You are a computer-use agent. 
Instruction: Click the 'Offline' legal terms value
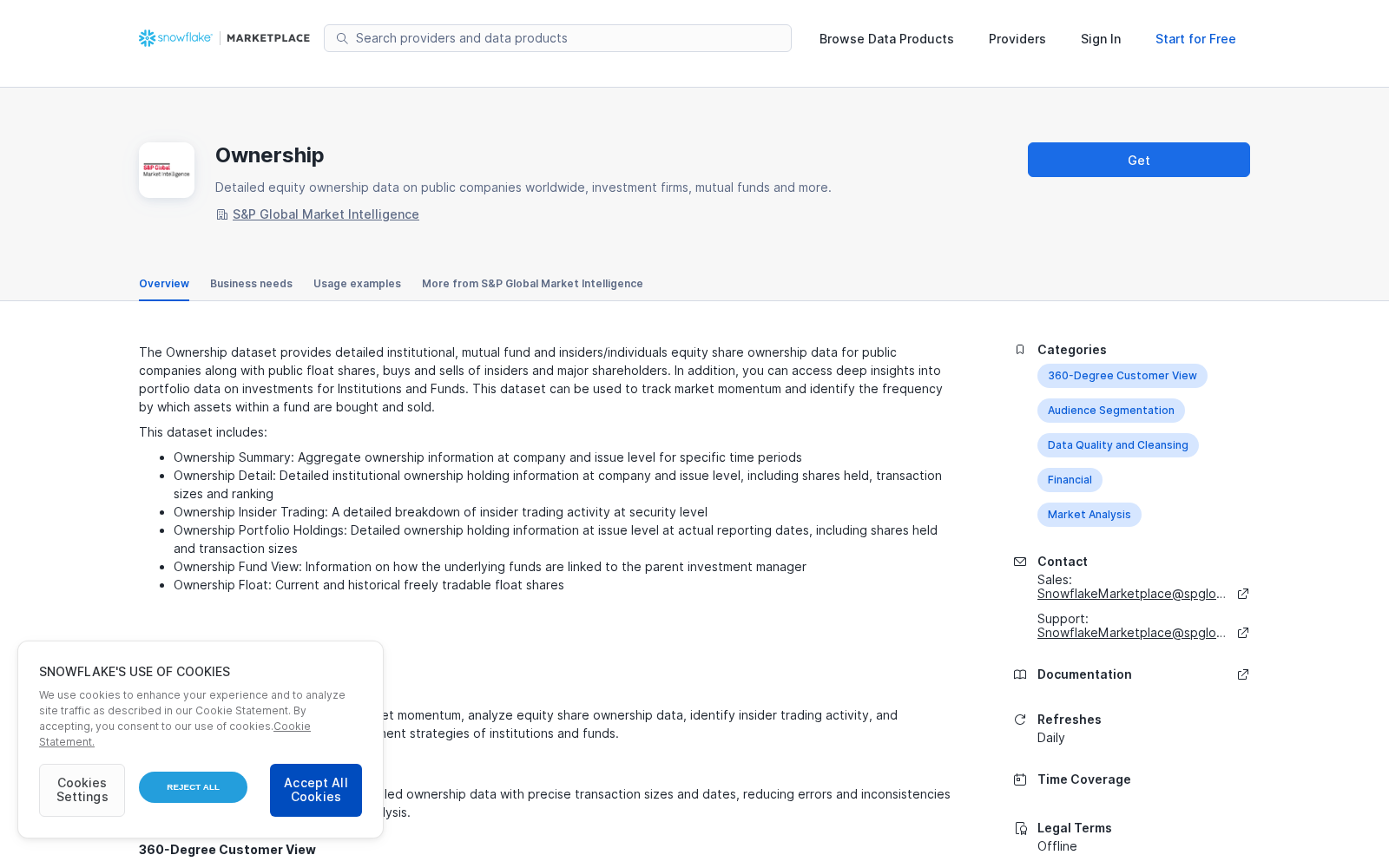pyautogui.click(x=1057, y=846)
